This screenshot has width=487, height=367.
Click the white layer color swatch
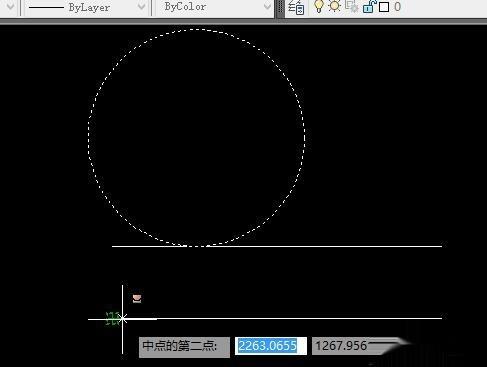pos(384,7)
